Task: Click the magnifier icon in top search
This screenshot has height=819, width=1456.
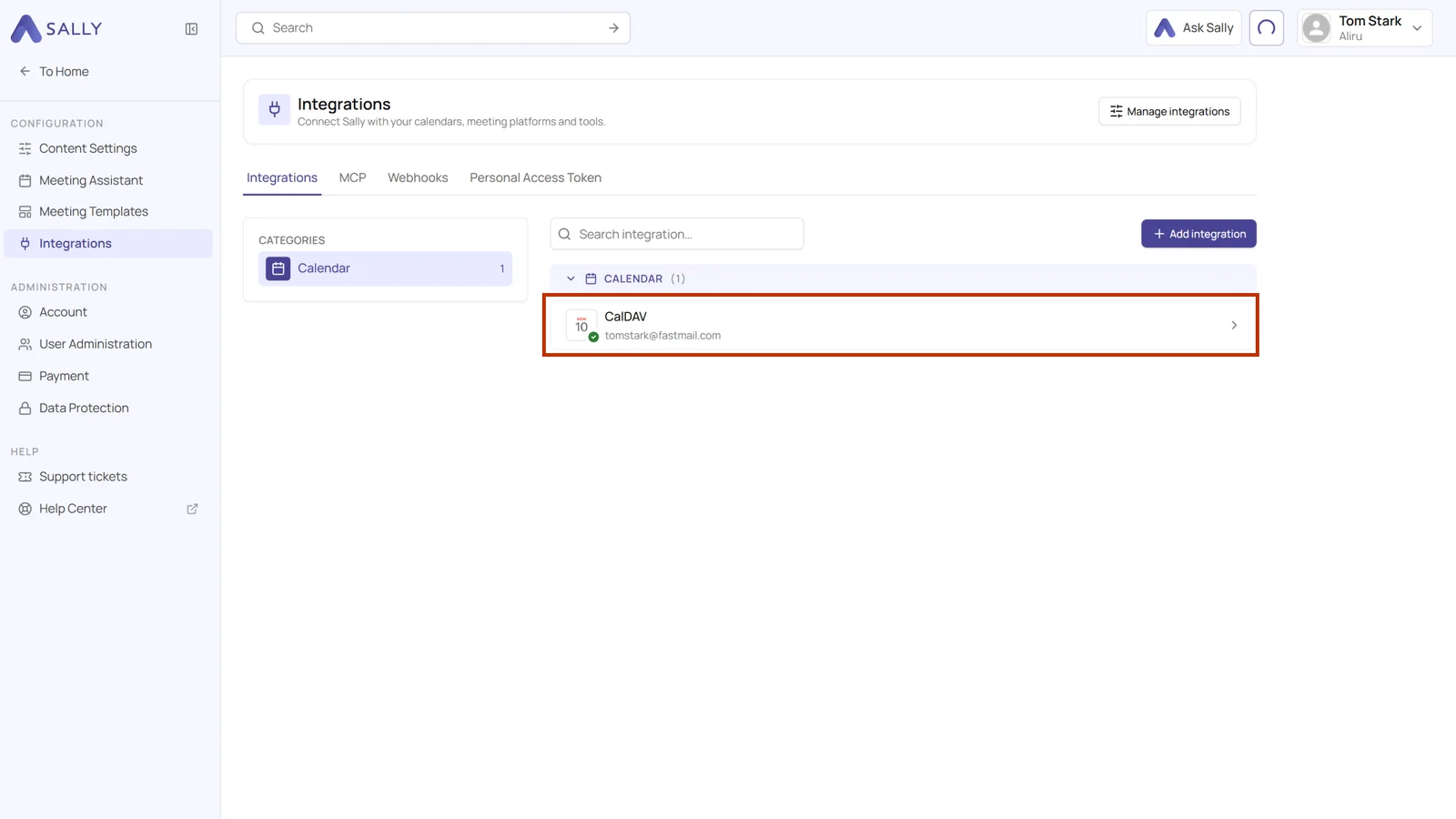Action: click(x=258, y=28)
